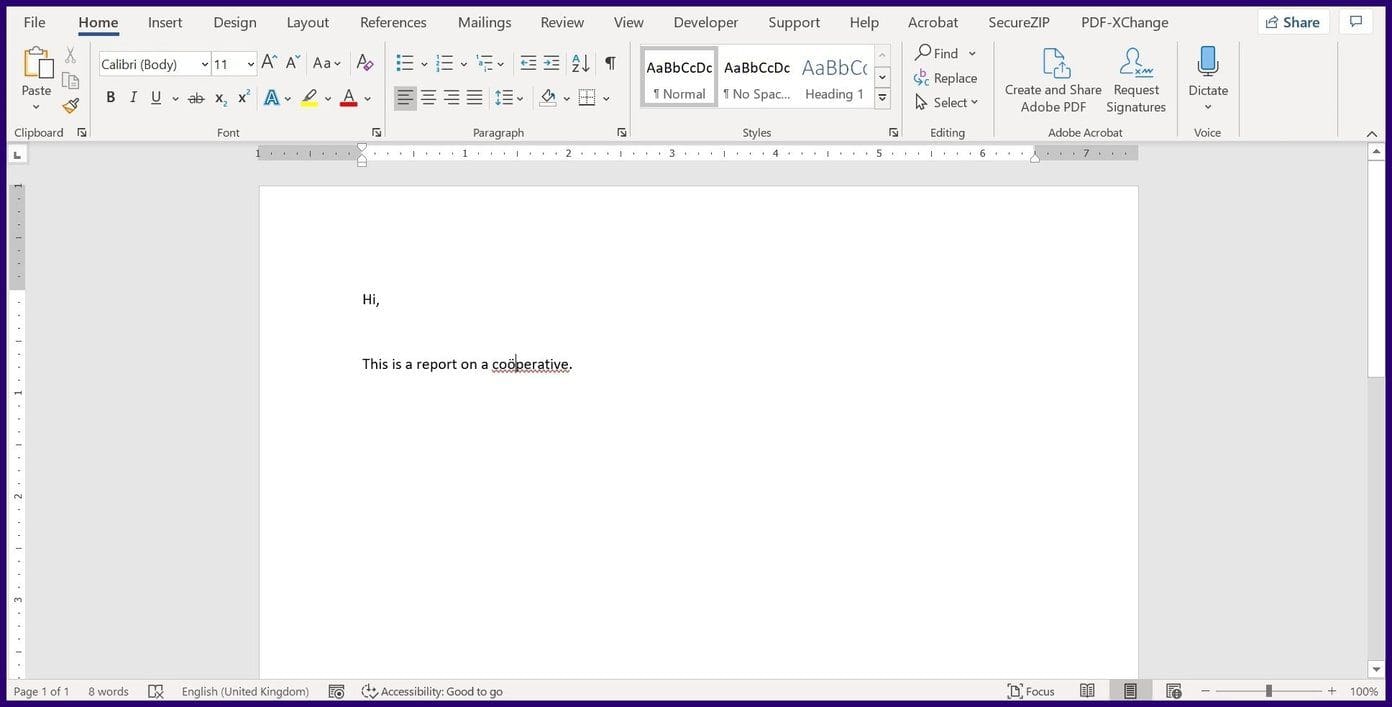Click the Copy icon in Clipboard
The image size is (1392, 707).
[70, 81]
